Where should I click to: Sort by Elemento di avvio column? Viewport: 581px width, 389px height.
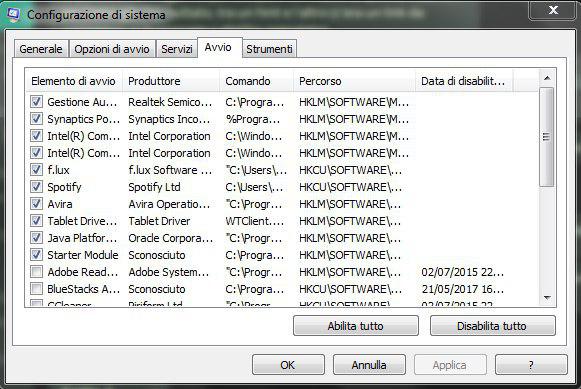74,81
